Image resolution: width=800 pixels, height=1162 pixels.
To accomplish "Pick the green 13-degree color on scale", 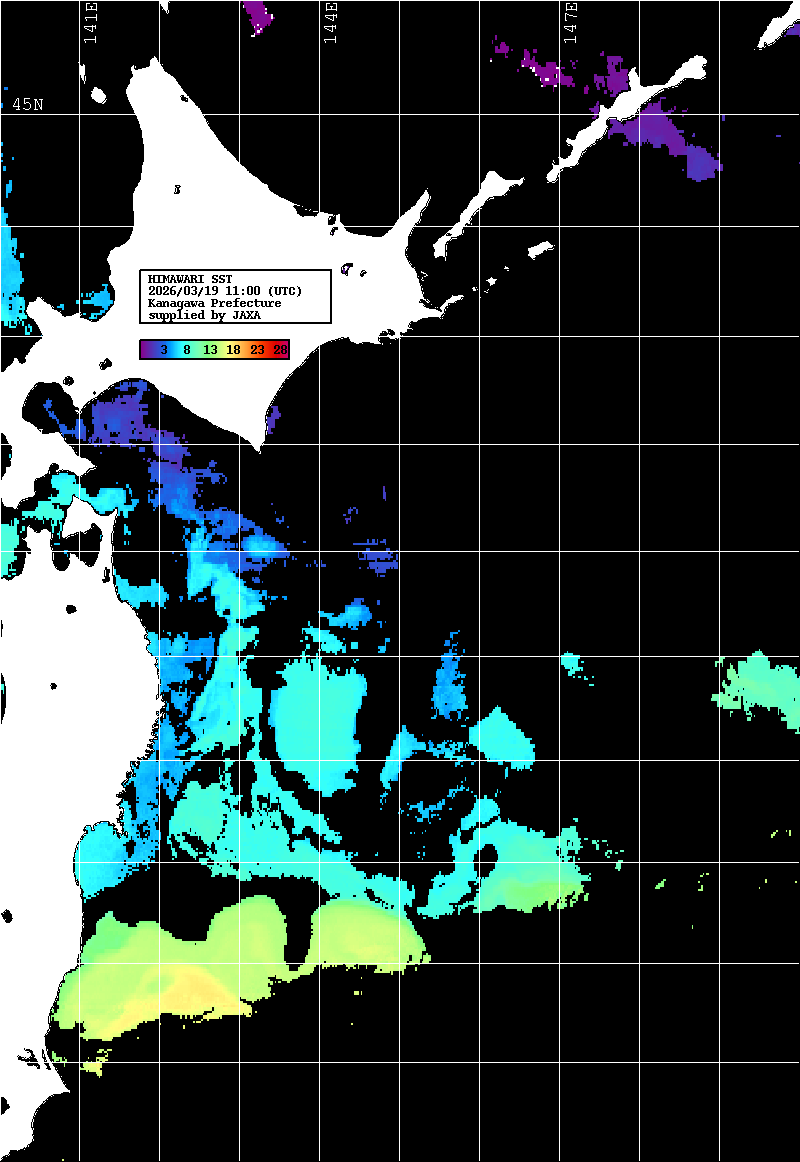I will click(x=210, y=349).
